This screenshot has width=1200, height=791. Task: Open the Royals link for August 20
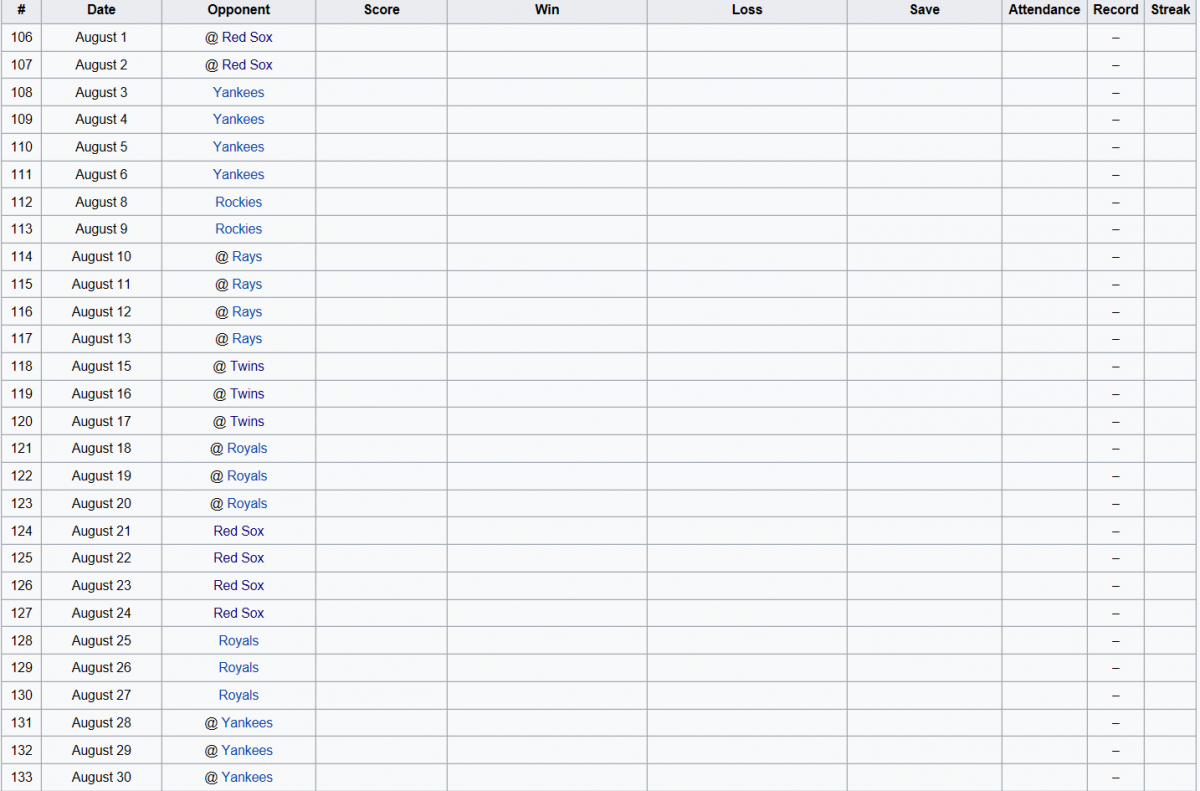point(247,503)
